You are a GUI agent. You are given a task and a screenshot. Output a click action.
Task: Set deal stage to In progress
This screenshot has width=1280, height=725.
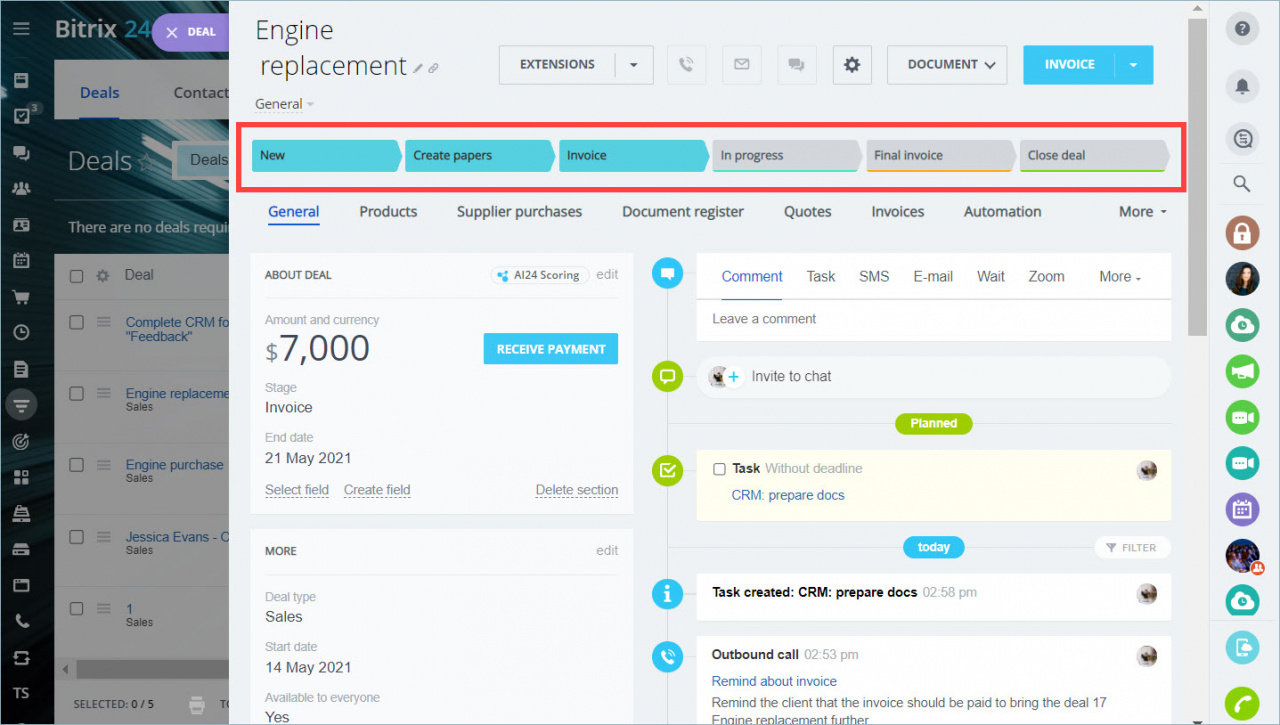pos(784,156)
